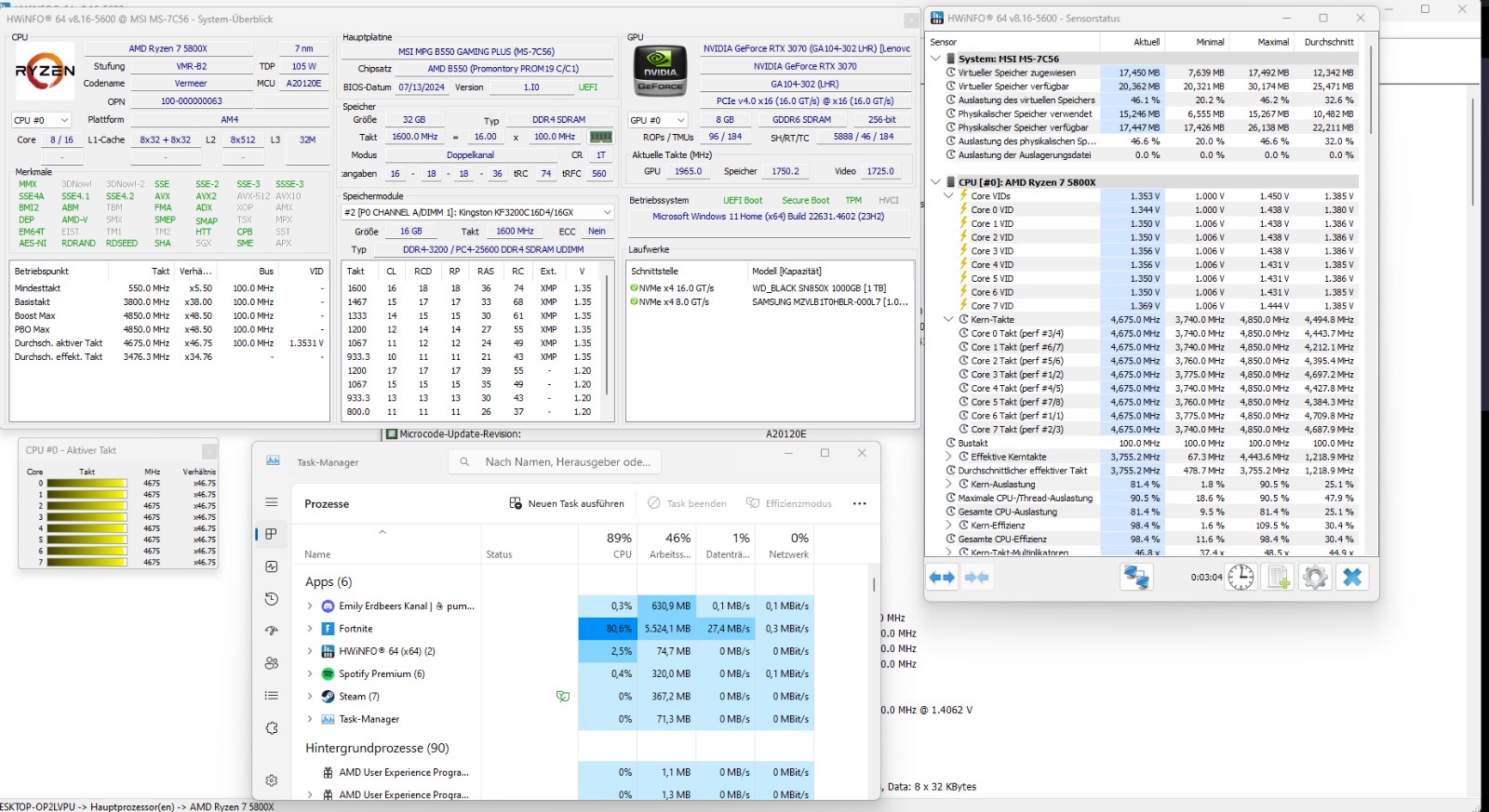Viewport: 1489px width, 812px height.
Task: Collapse the Core VIDs tree node
Action: pyautogui.click(x=949, y=196)
